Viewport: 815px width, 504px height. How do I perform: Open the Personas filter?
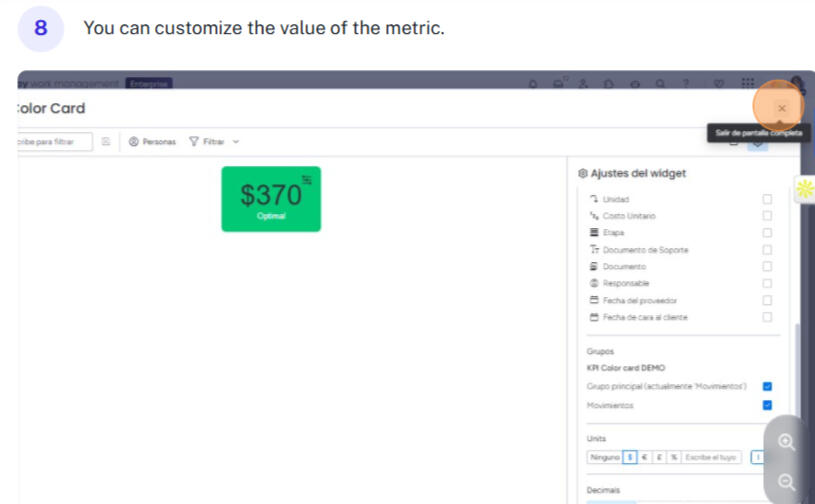click(x=152, y=142)
